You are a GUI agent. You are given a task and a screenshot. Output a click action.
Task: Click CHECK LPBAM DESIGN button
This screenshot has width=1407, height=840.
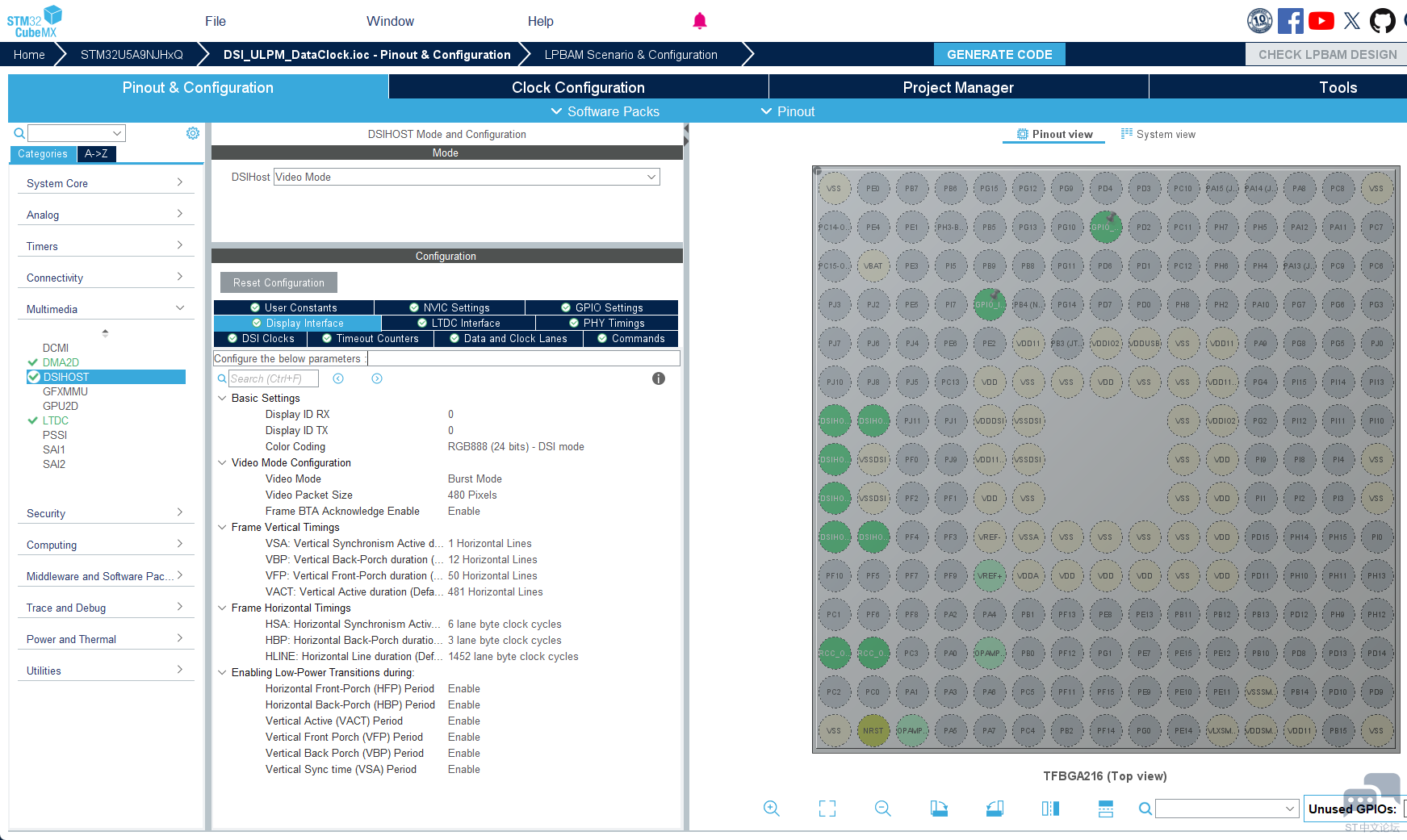point(1326,54)
